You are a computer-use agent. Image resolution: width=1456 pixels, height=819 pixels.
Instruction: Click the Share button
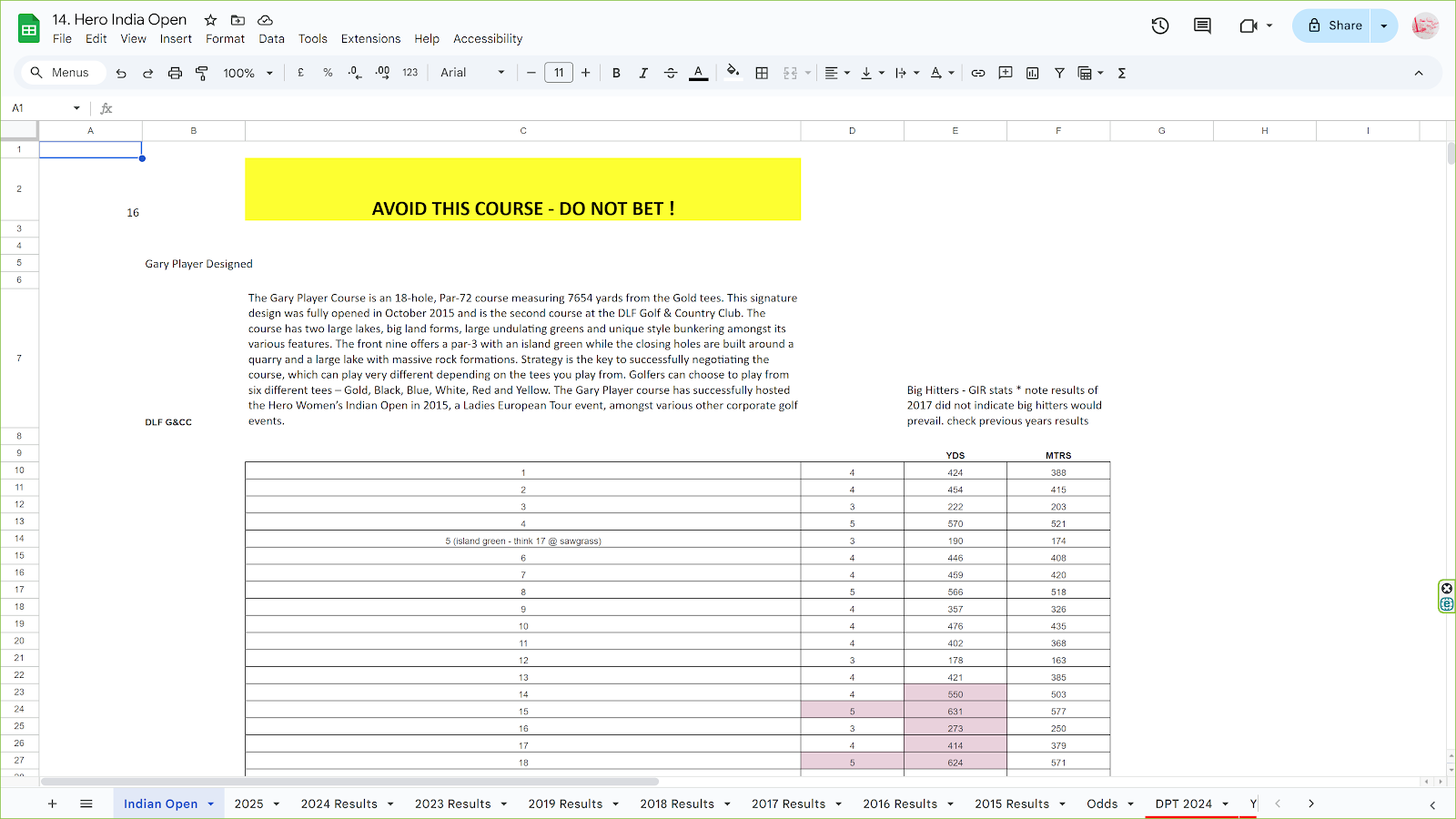tap(1332, 25)
